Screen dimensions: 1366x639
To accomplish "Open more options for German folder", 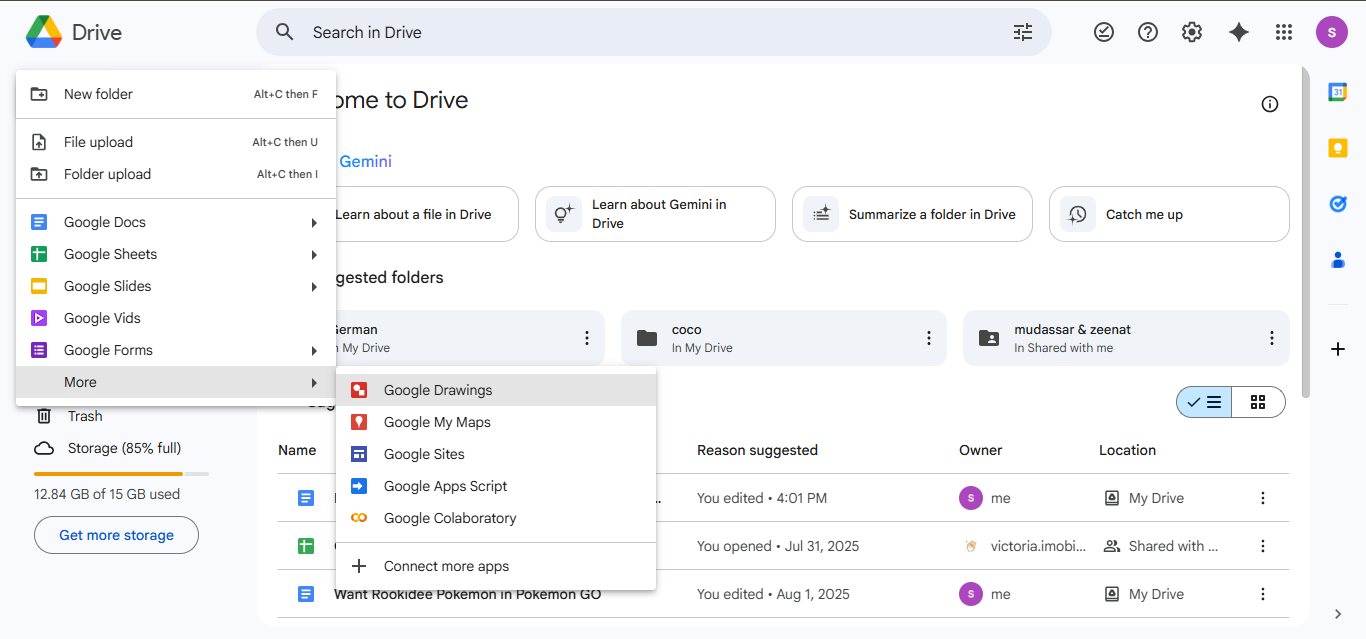I will coord(587,338).
